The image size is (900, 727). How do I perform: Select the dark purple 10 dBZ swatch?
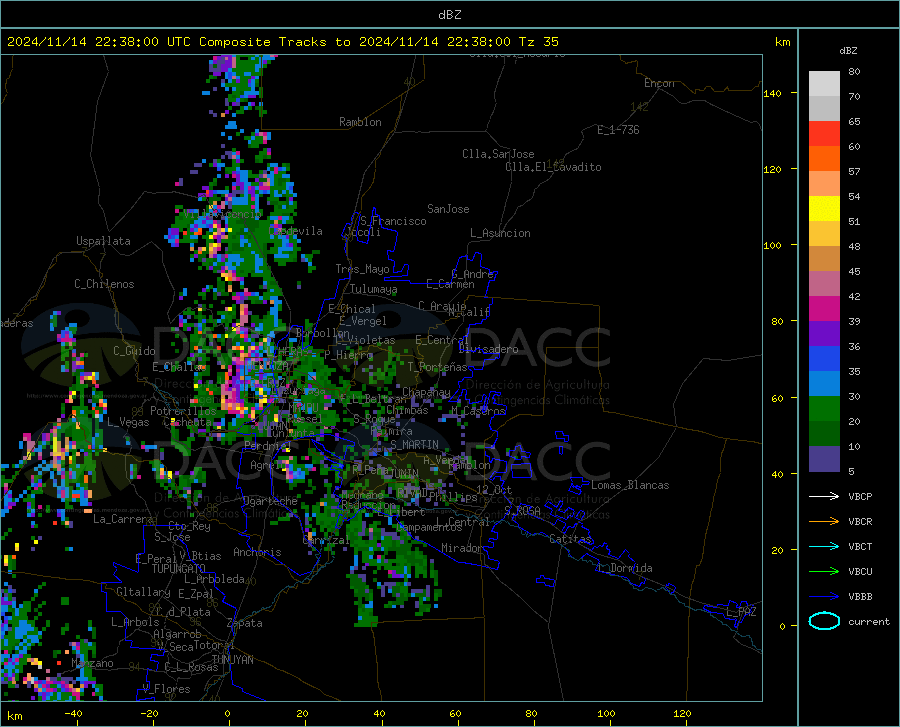click(x=824, y=459)
